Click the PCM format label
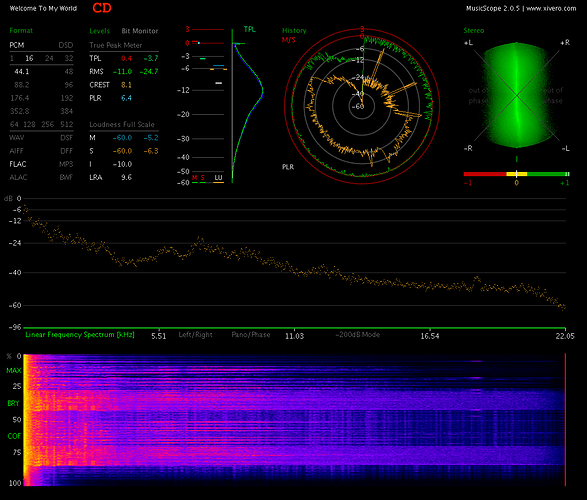This screenshot has height=500, width=587. (x=17, y=45)
